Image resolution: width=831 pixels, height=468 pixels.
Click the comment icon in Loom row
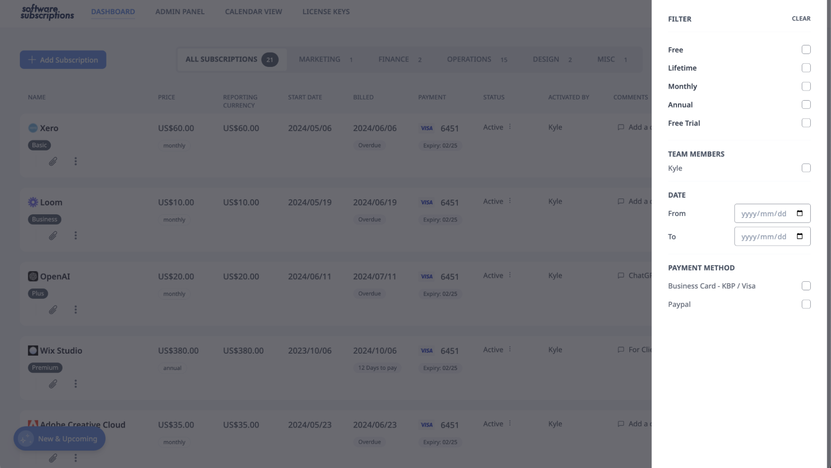[621, 201]
